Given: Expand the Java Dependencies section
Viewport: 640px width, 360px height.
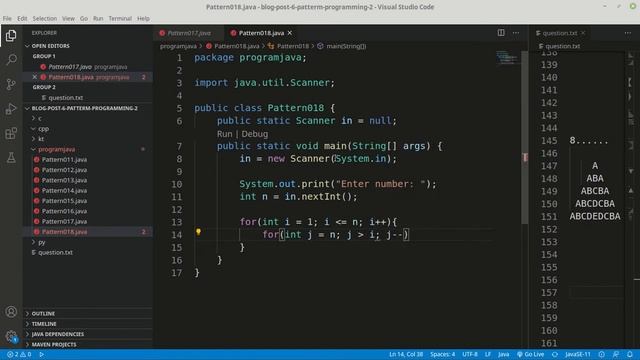Looking at the screenshot, I should [x=58, y=334].
